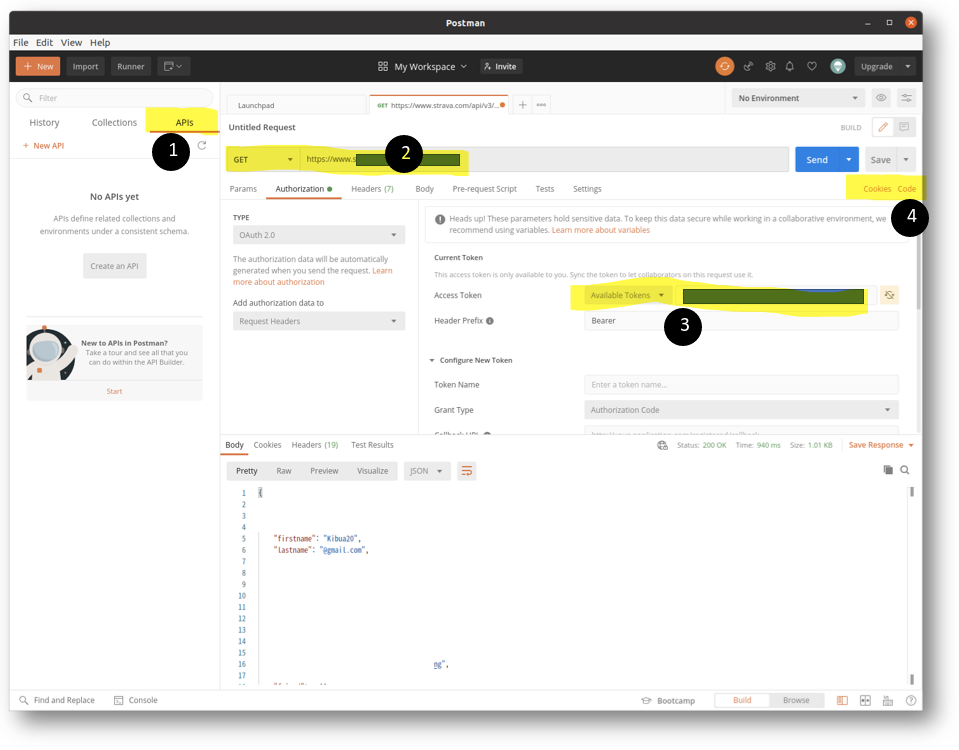Viewport: 959px width, 750px height.
Task: Open the Authorization Code grant type dropdown
Action: 741,410
